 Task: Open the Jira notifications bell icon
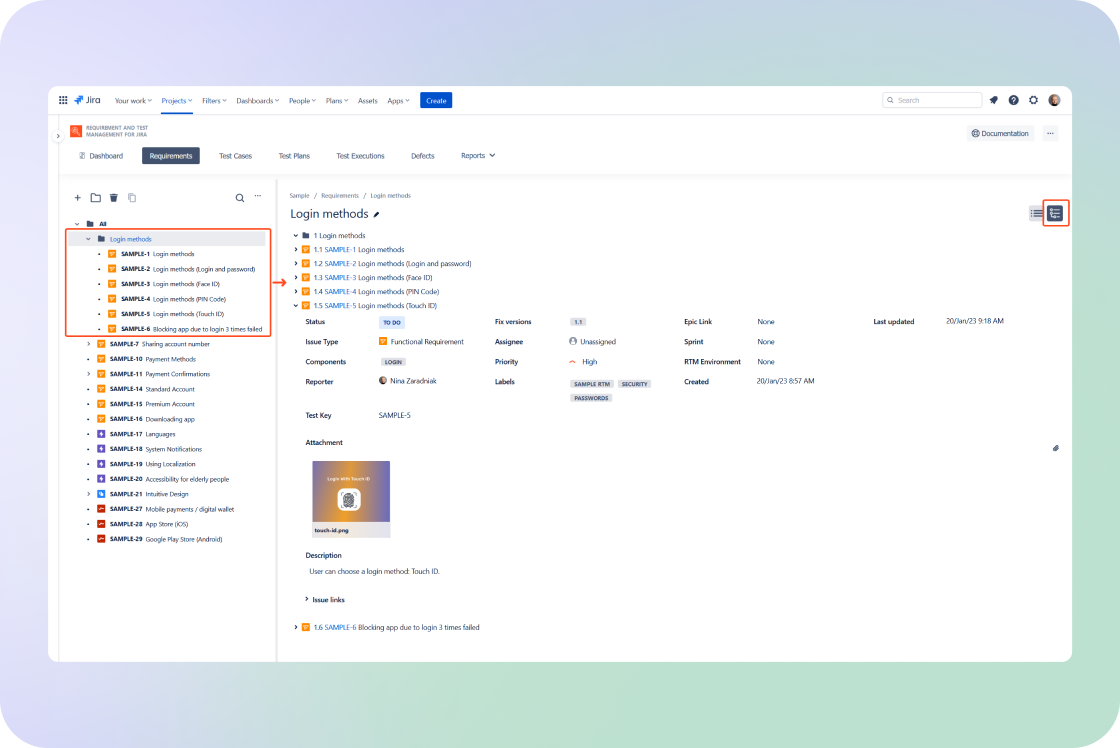[994, 100]
